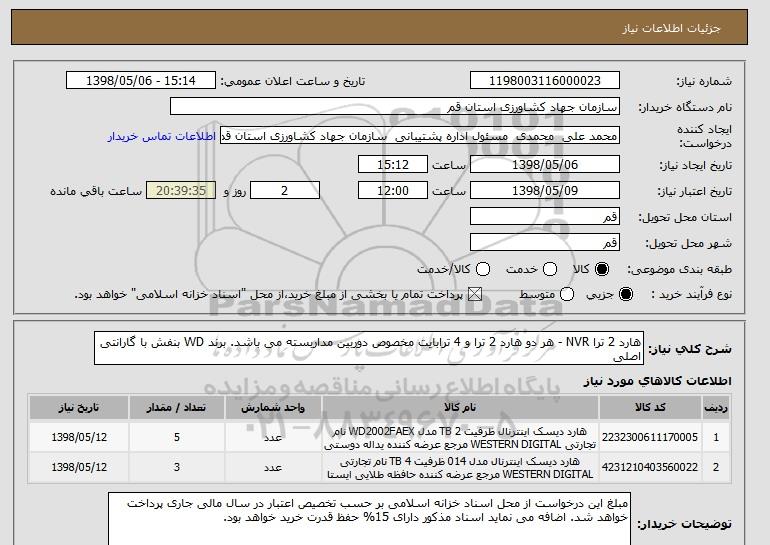Click the توضیحات خریدار label

click(685, 524)
